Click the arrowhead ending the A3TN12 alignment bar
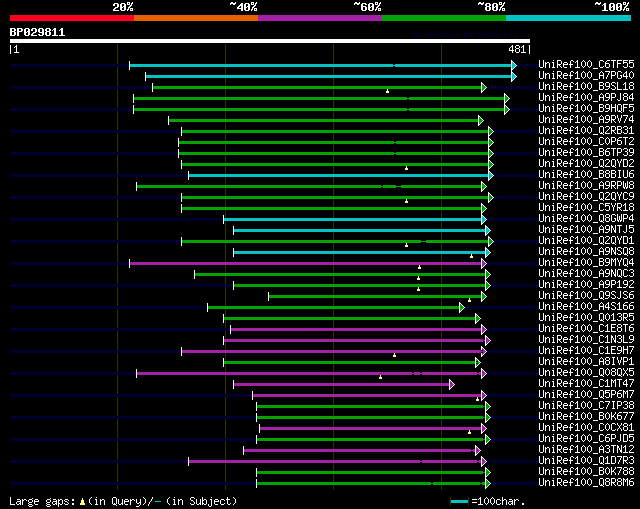This screenshot has height=509, width=640. coord(478,451)
